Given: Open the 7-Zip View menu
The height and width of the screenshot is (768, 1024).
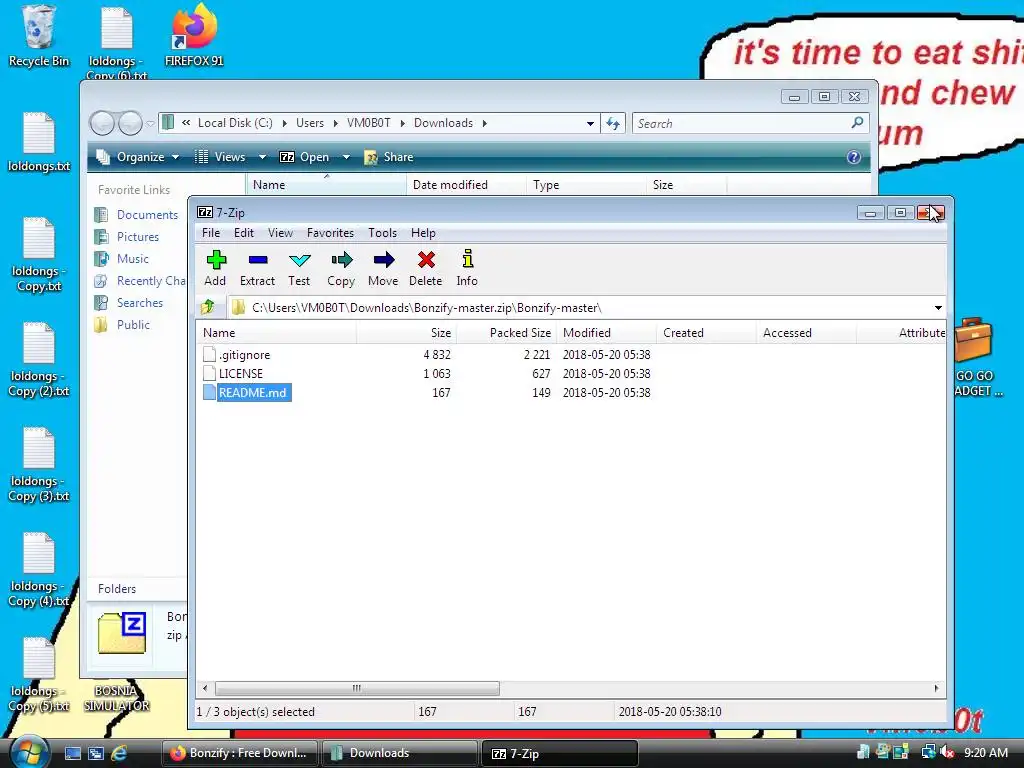Looking at the screenshot, I should [x=280, y=233].
